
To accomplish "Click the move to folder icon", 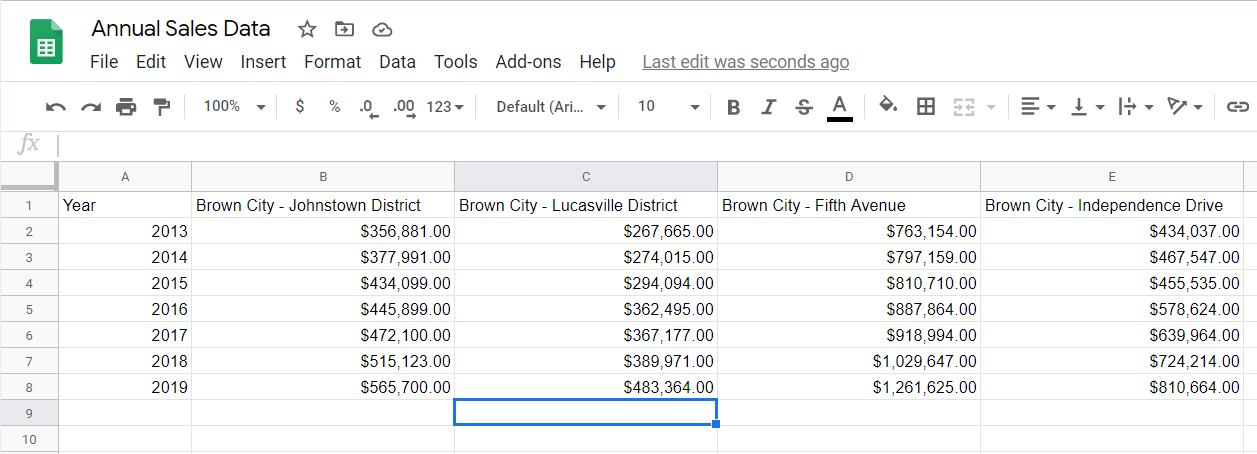I will [x=344, y=29].
